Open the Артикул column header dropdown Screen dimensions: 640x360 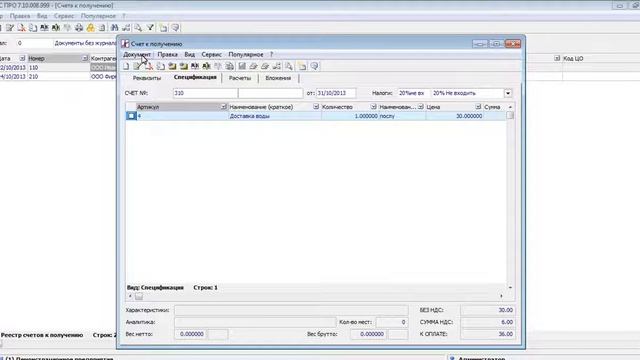click(224, 107)
